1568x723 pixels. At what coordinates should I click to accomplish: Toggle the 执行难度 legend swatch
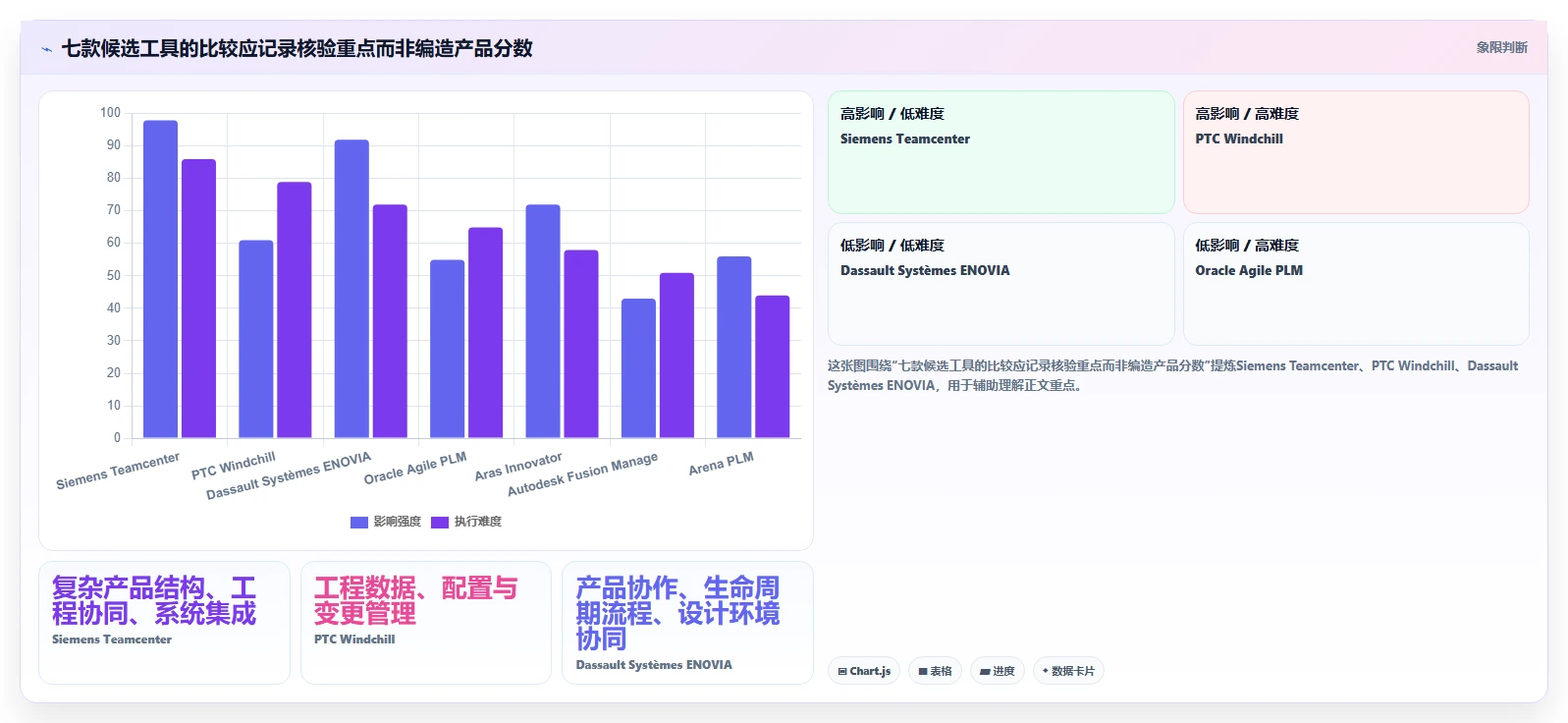[x=440, y=522]
